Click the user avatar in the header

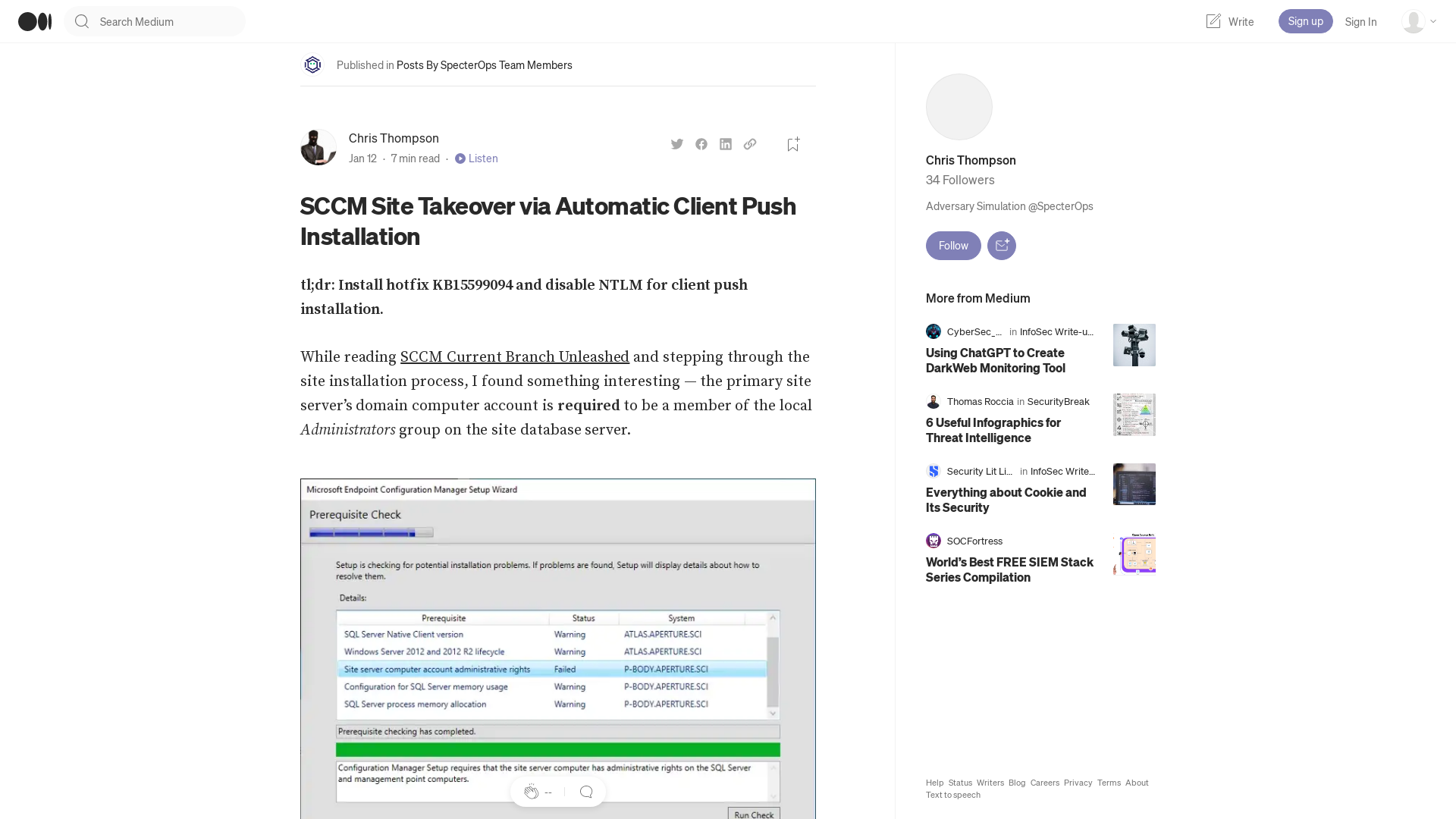(1413, 21)
